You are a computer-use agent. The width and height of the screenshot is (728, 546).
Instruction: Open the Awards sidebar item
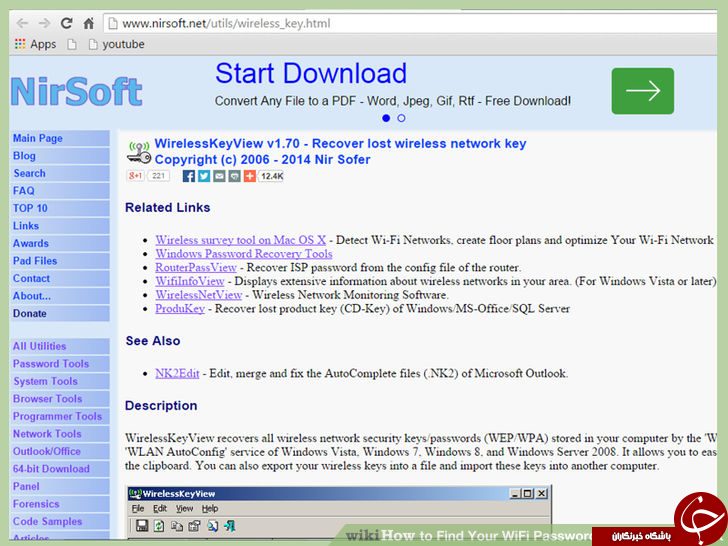pyautogui.click(x=60, y=243)
